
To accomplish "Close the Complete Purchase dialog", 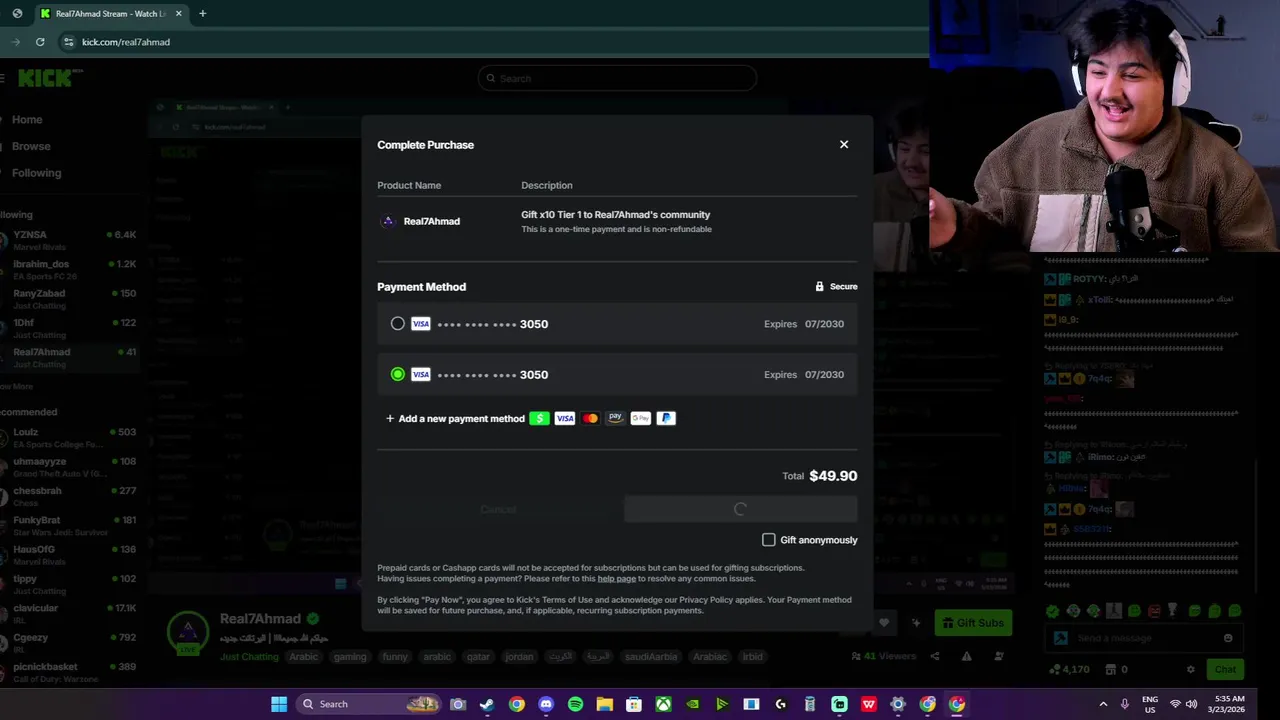I will (x=844, y=145).
